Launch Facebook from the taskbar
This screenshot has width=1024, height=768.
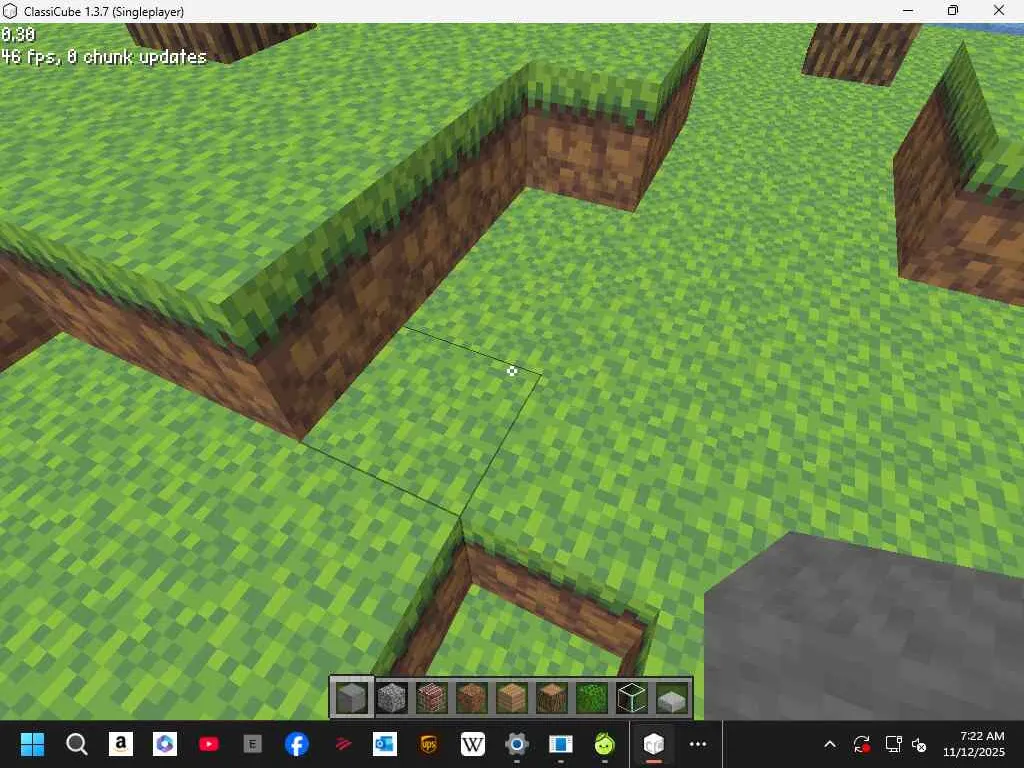click(x=296, y=744)
